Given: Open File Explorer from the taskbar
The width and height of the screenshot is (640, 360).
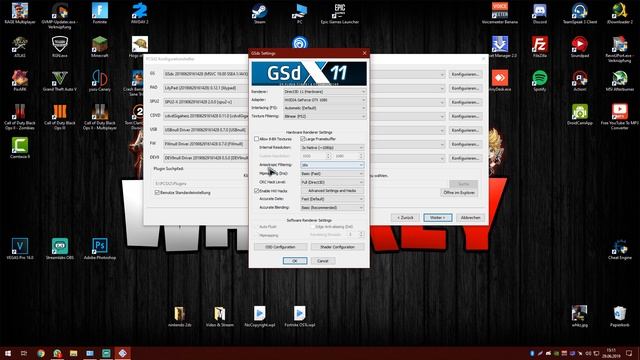Looking at the screenshot, I should point(73,353).
